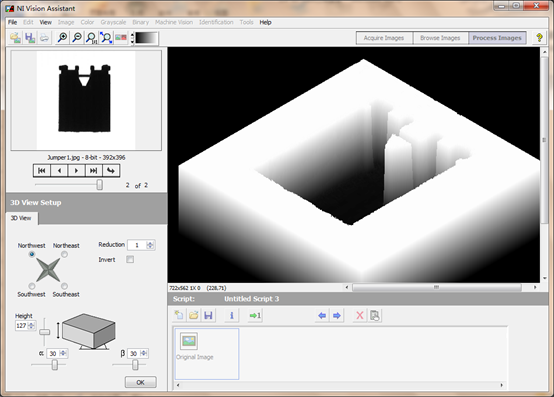The image size is (554, 397).
Task: Confirm 3D View Setup with OK
Action: click(140, 382)
